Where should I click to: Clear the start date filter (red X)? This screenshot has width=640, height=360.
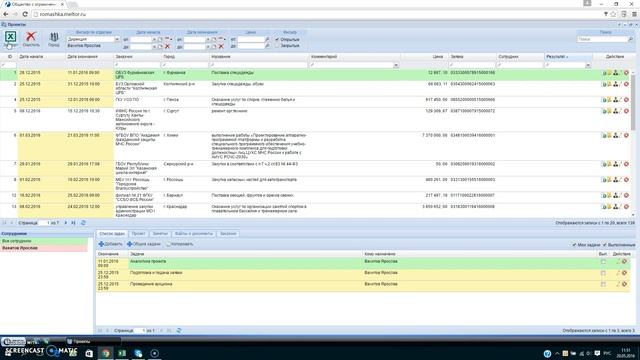tap(167, 47)
